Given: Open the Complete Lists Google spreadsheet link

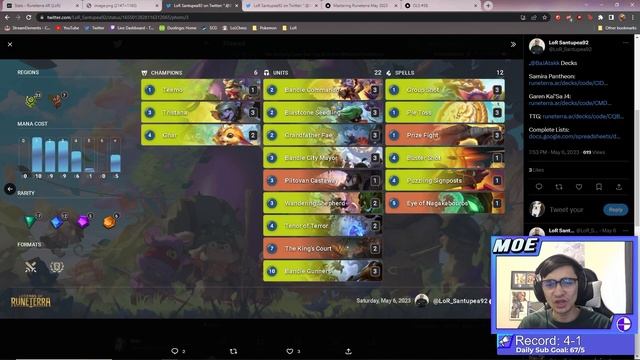Looking at the screenshot, I should coord(574,136).
